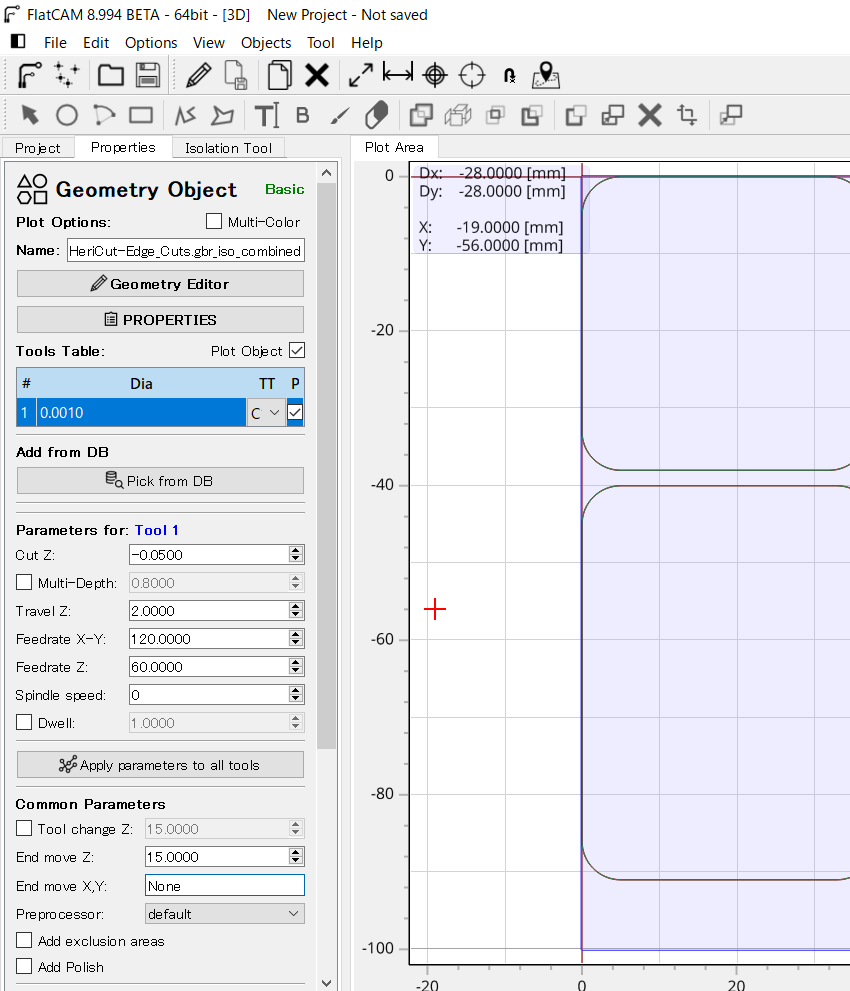850x991 pixels.
Task: Enable the Dwell checkbox
Action: point(24,722)
